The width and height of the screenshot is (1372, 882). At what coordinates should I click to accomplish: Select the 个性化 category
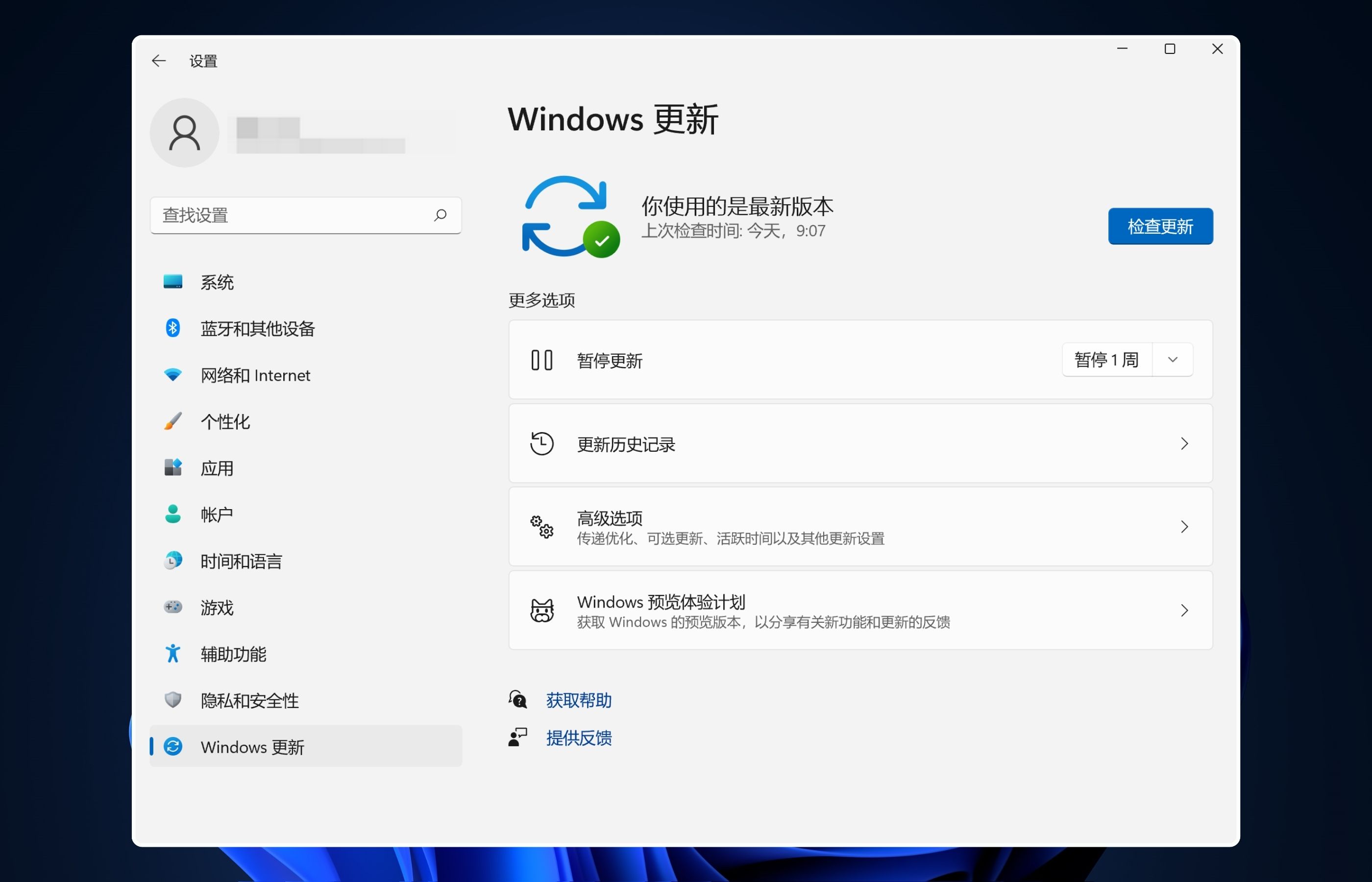[x=306, y=421]
